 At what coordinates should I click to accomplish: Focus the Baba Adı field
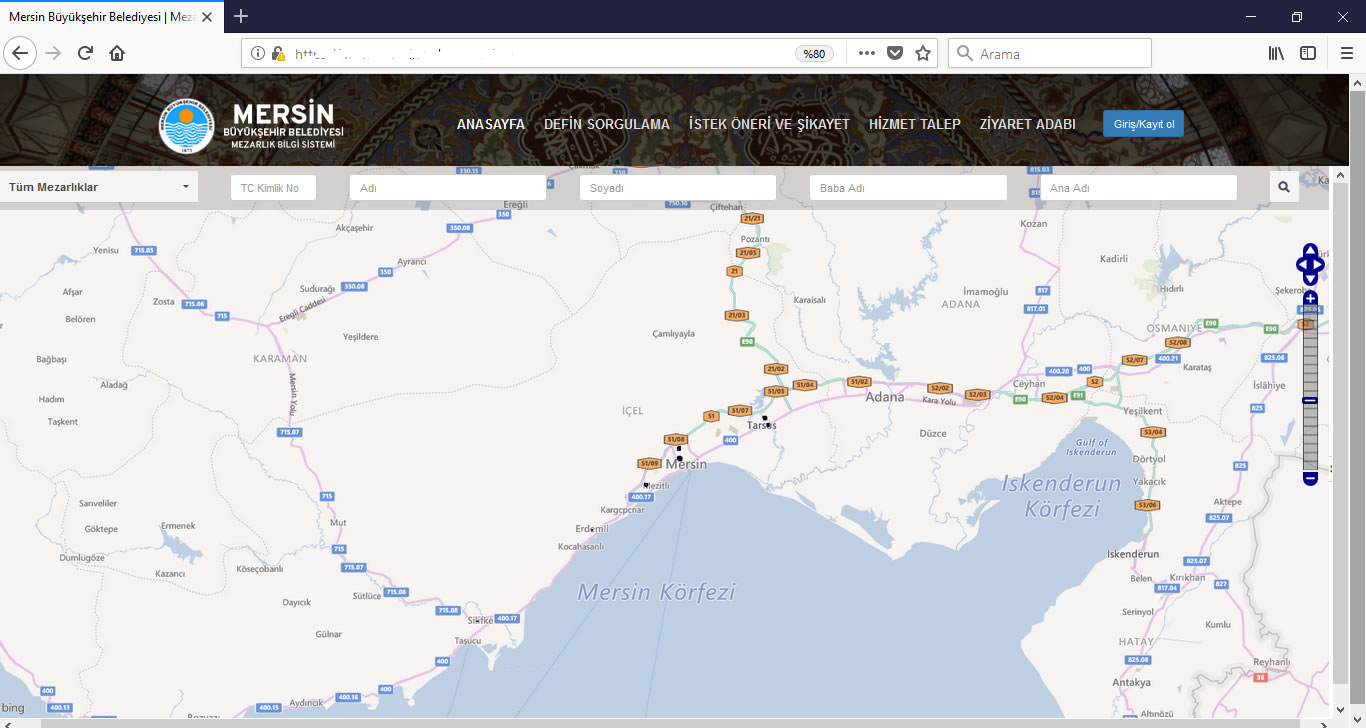pos(908,188)
